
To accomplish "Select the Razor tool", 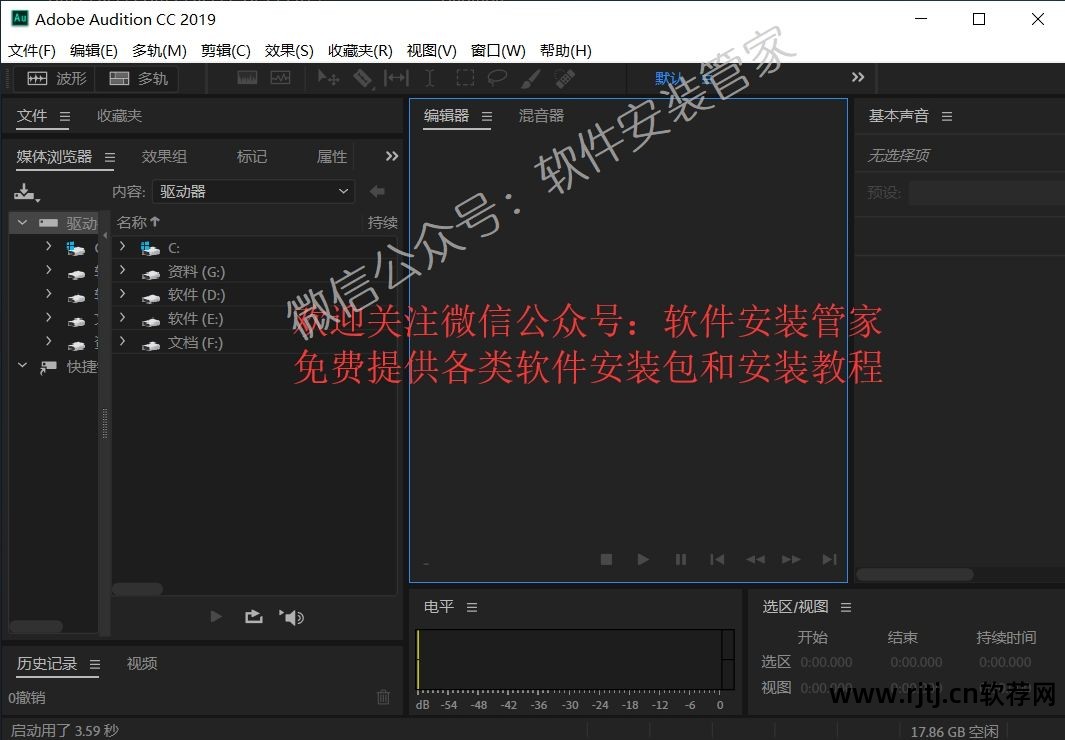I will click(363, 79).
